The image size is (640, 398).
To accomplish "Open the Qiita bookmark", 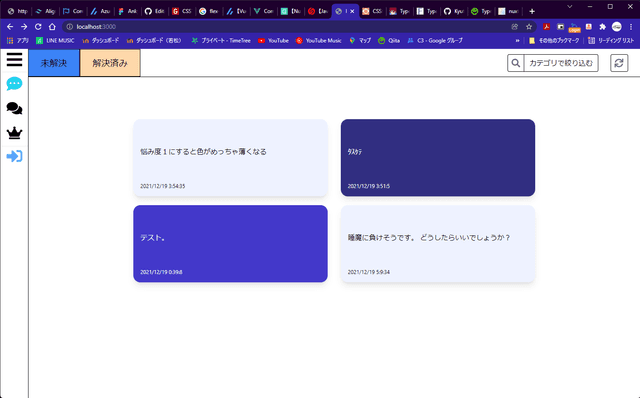I will tap(389, 40).
